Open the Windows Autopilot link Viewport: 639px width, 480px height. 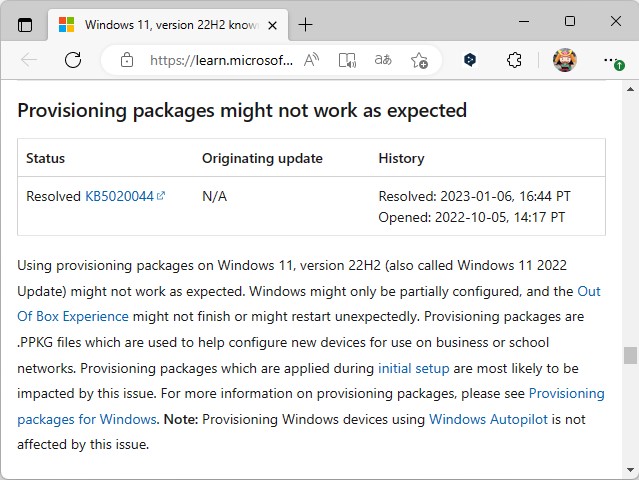pos(488,420)
